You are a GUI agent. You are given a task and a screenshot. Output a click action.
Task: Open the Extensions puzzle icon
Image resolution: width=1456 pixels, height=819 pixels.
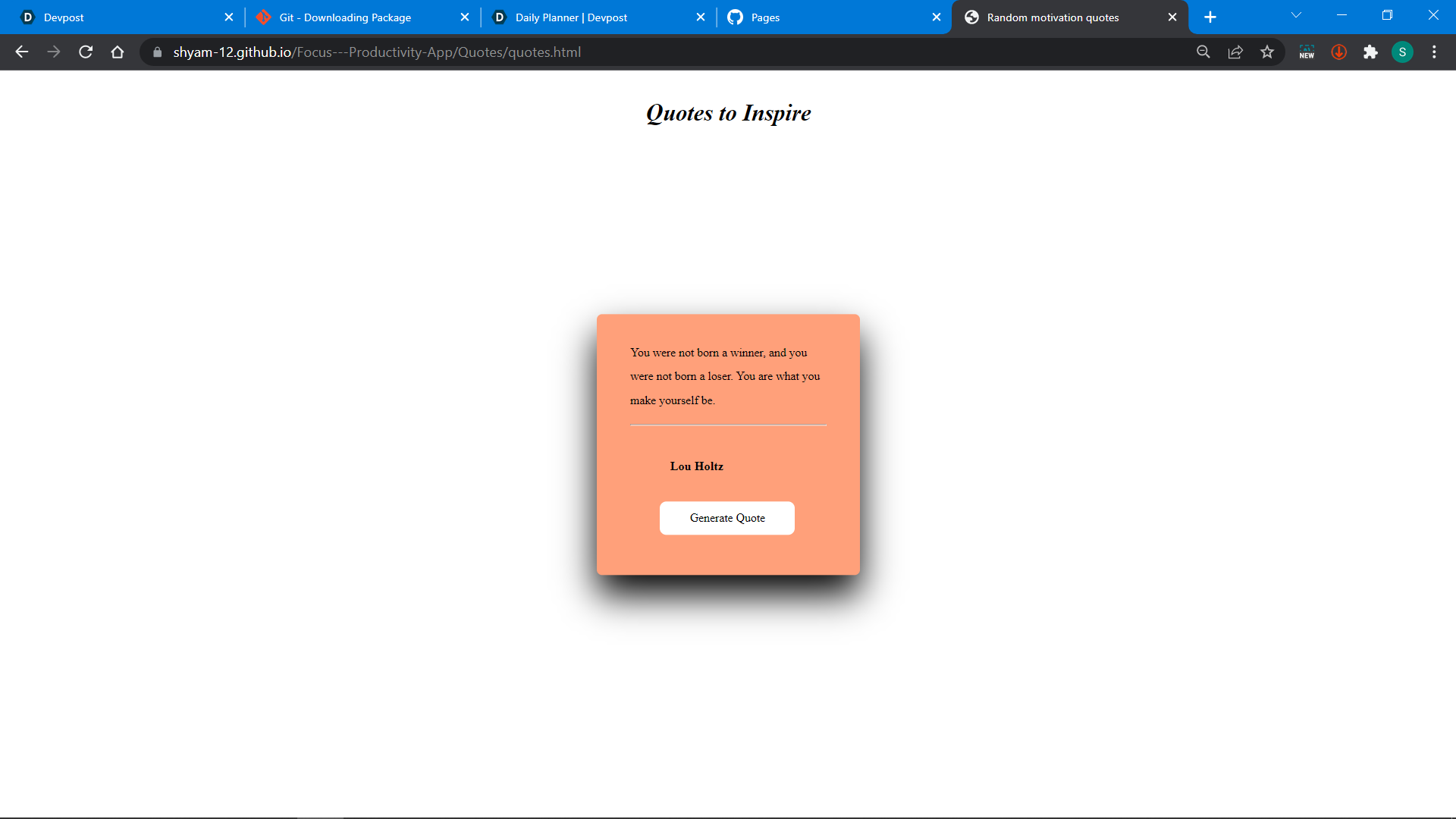point(1370,52)
